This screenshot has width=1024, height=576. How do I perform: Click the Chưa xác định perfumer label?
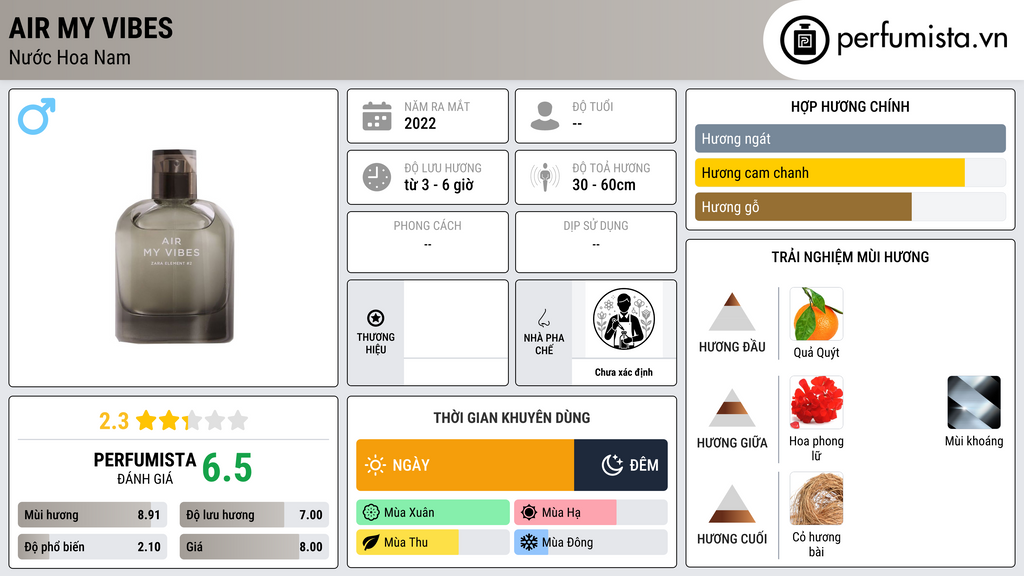tap(624, 372)
